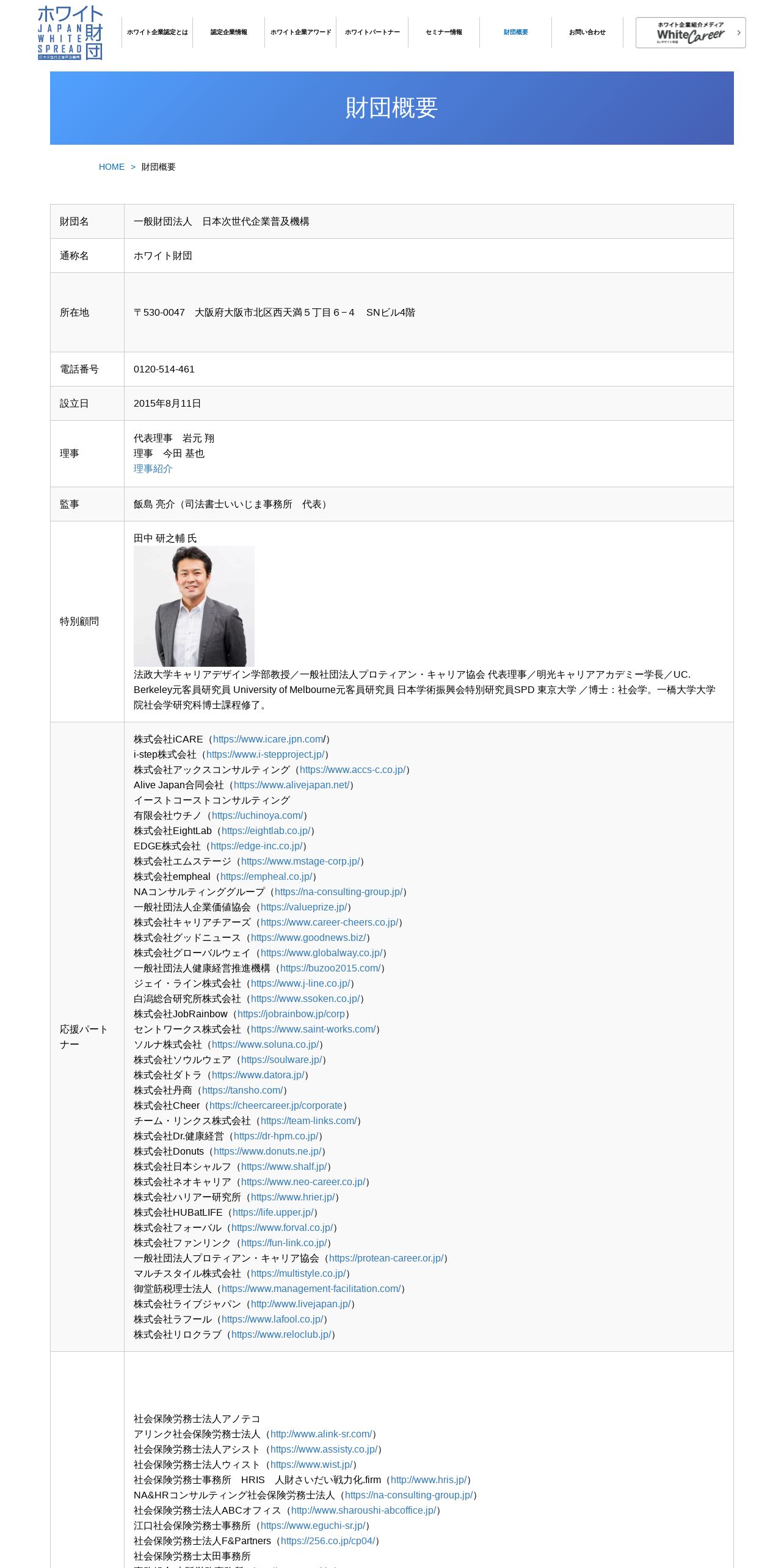
Task: Open the wist.jp link
Action: pos(312,1465)
